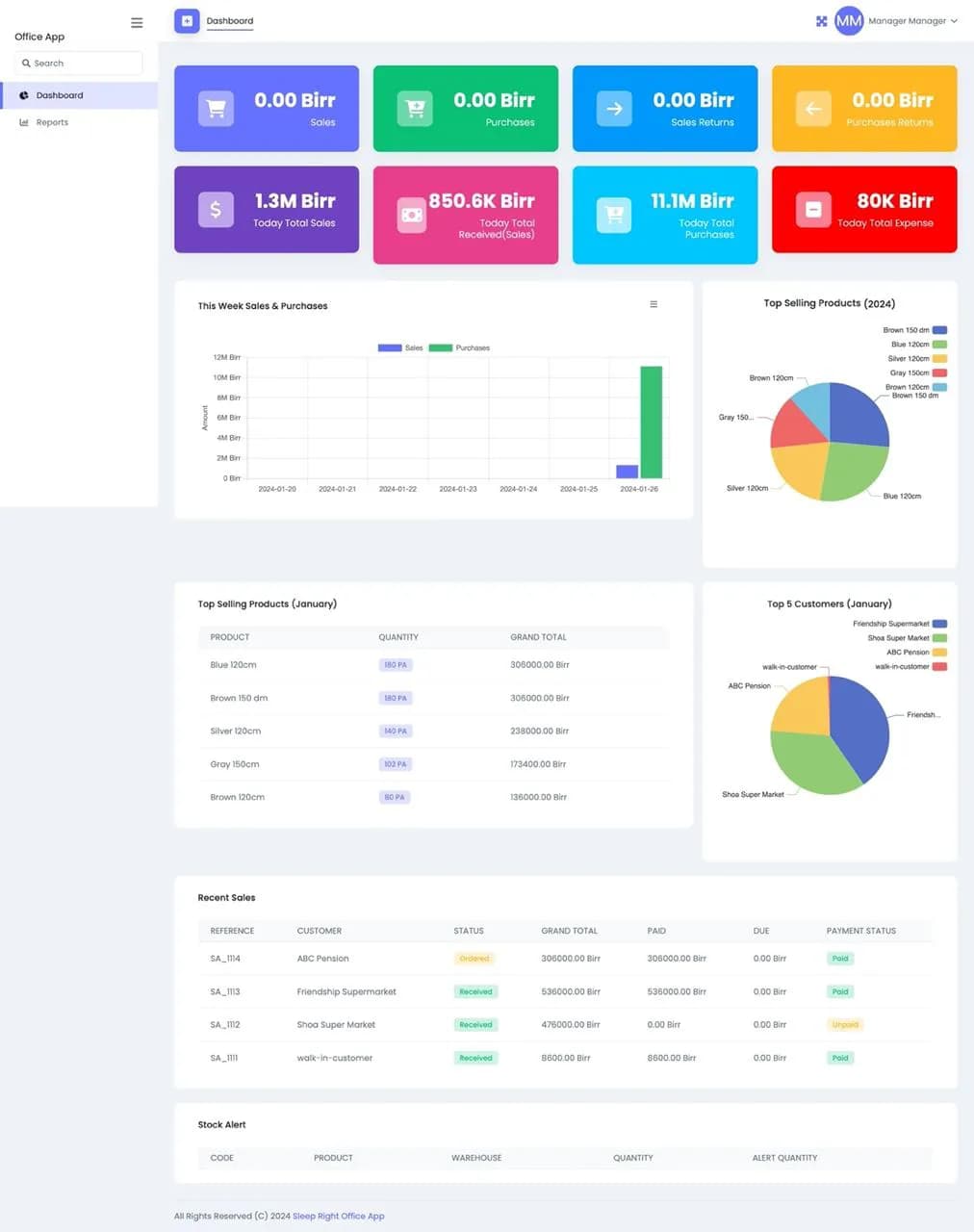Click the PAYMENT STATUS column header

click(x=861, y=931)
